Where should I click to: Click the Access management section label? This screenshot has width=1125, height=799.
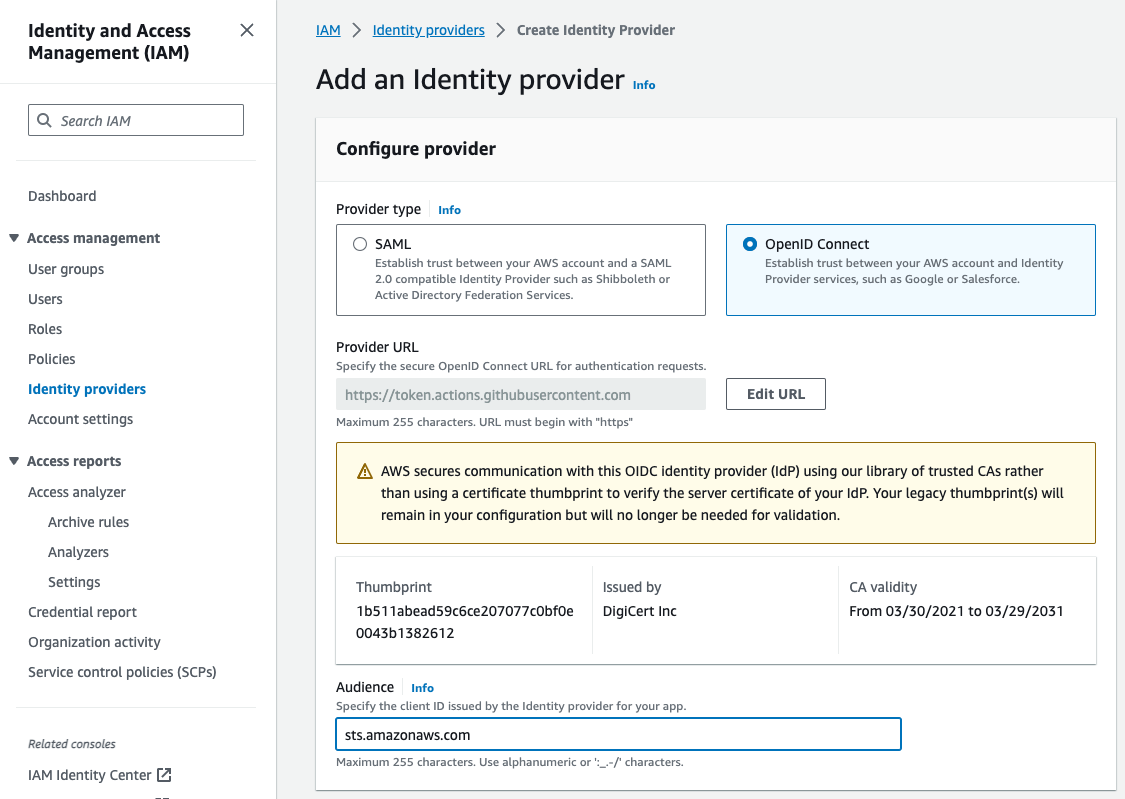(93, 238)
